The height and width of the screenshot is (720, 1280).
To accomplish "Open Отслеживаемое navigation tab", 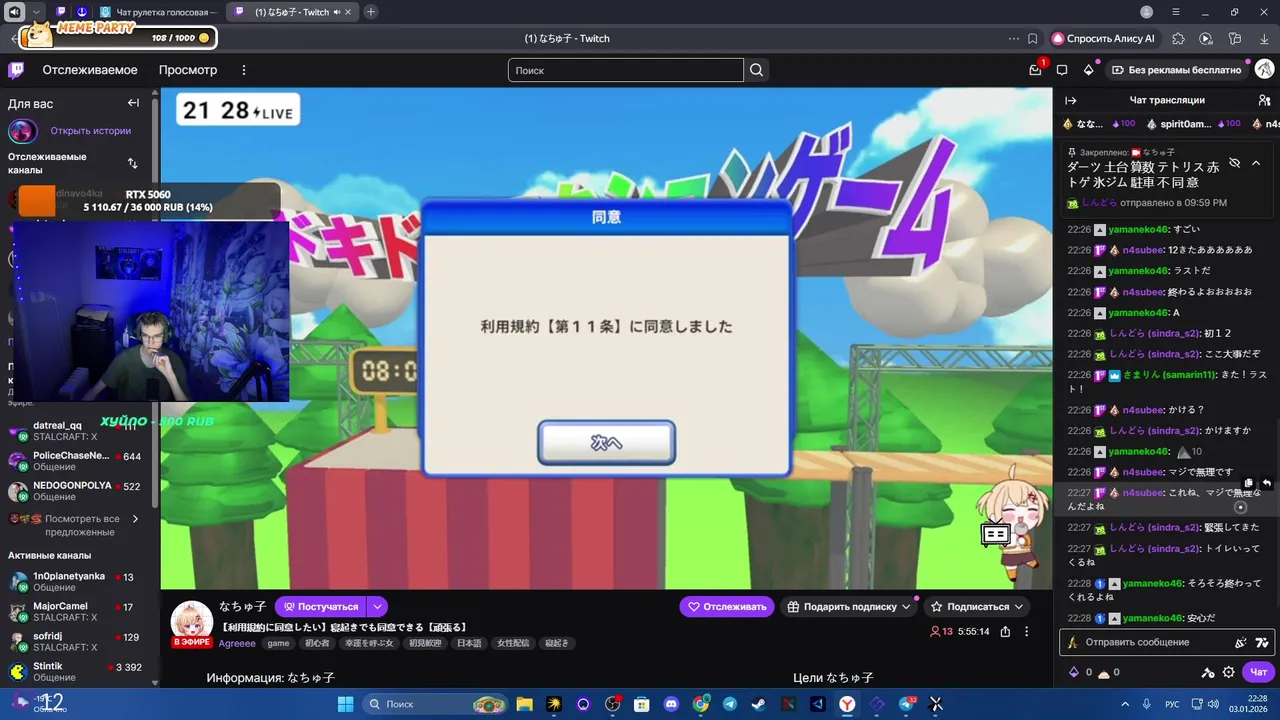I will coord(89,70).
